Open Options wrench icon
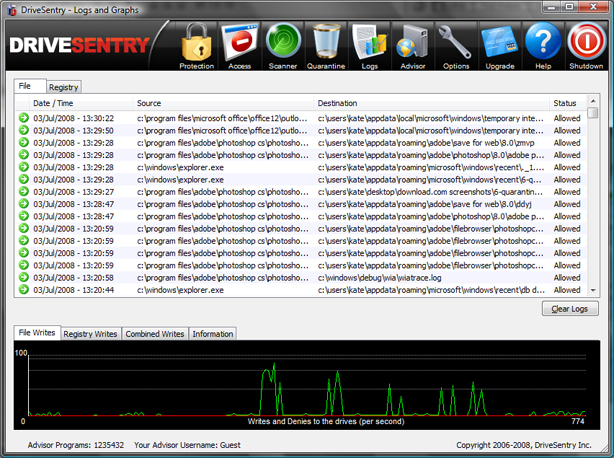This screenshot has height=458, width=614. point(456,46)
